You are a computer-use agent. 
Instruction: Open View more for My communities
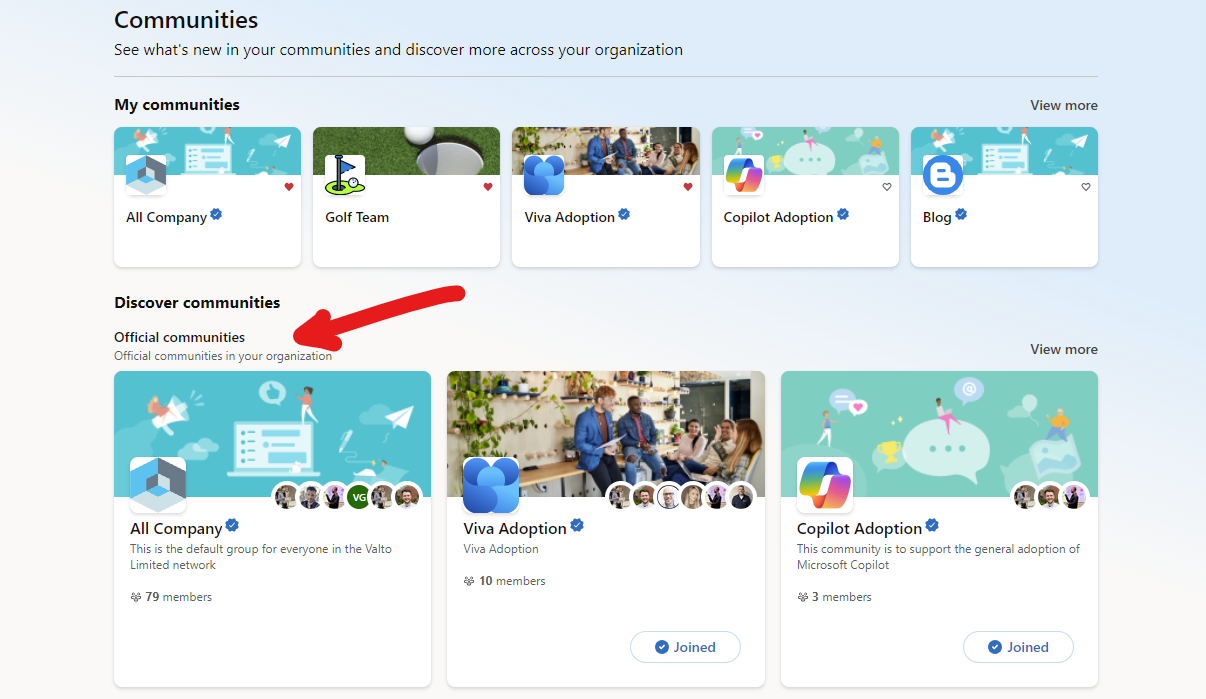(x=1064, y=105)
